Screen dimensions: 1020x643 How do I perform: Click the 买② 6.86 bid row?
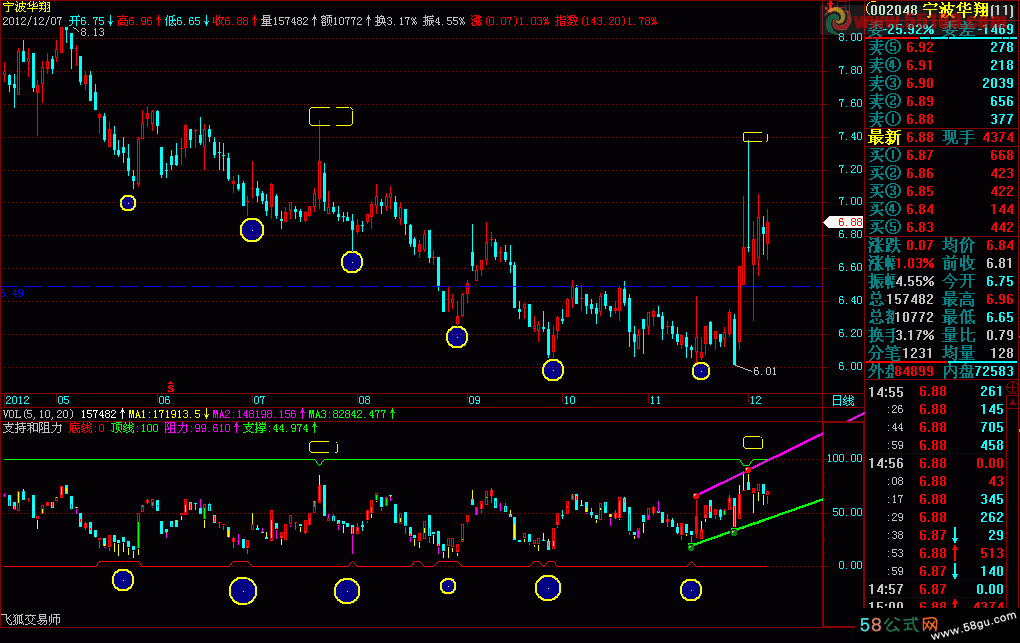[941, 173]
